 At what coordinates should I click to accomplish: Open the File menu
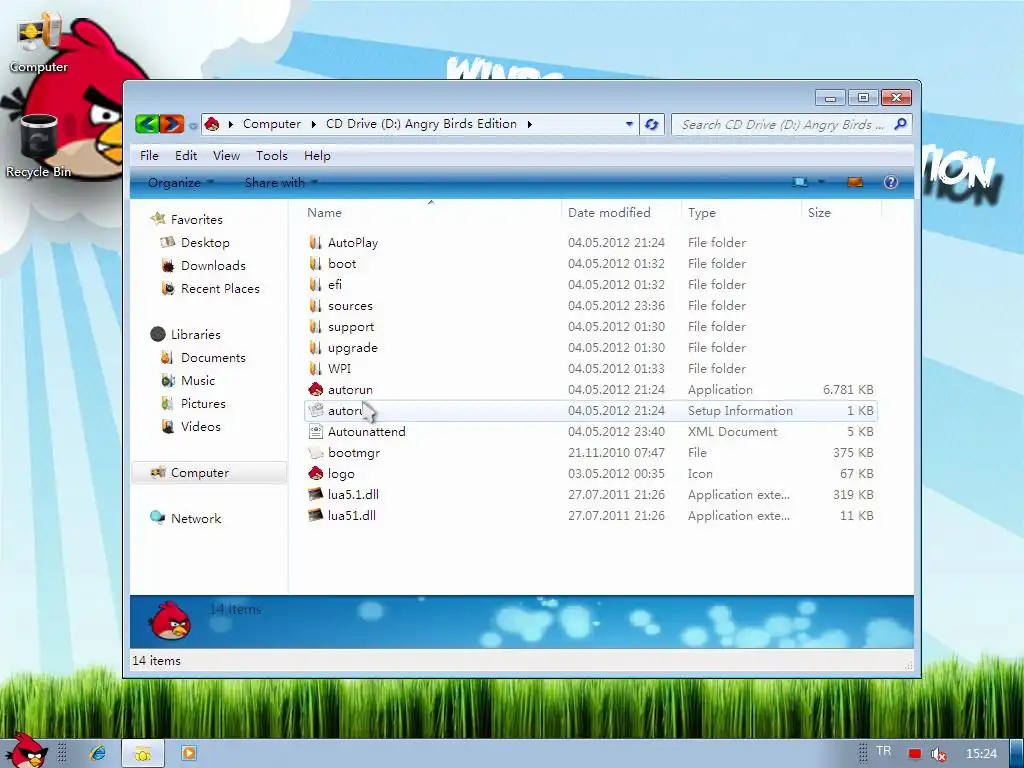click(149, 155)
